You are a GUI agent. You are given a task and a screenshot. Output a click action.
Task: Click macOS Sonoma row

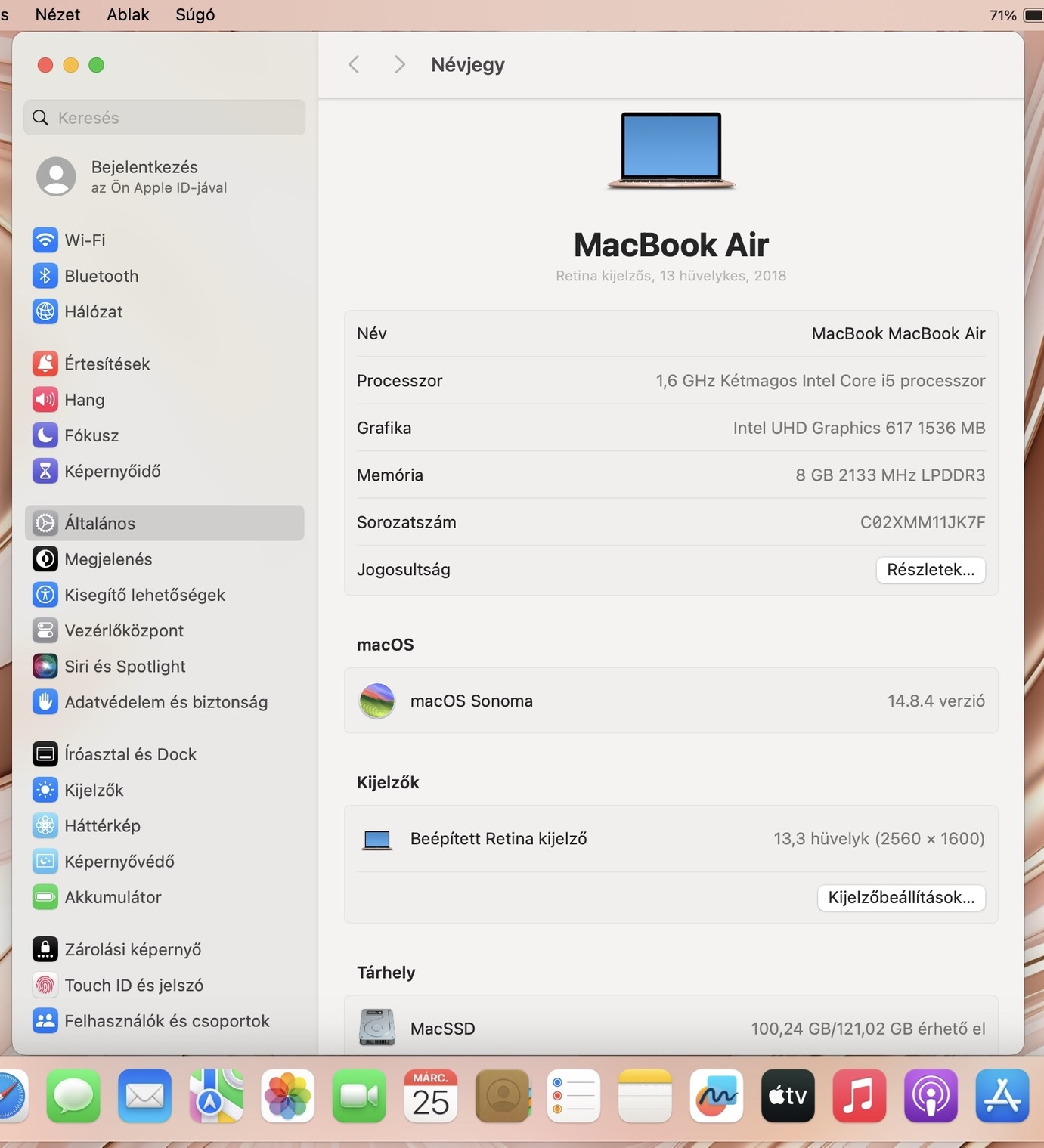click(x=671, y=701)
